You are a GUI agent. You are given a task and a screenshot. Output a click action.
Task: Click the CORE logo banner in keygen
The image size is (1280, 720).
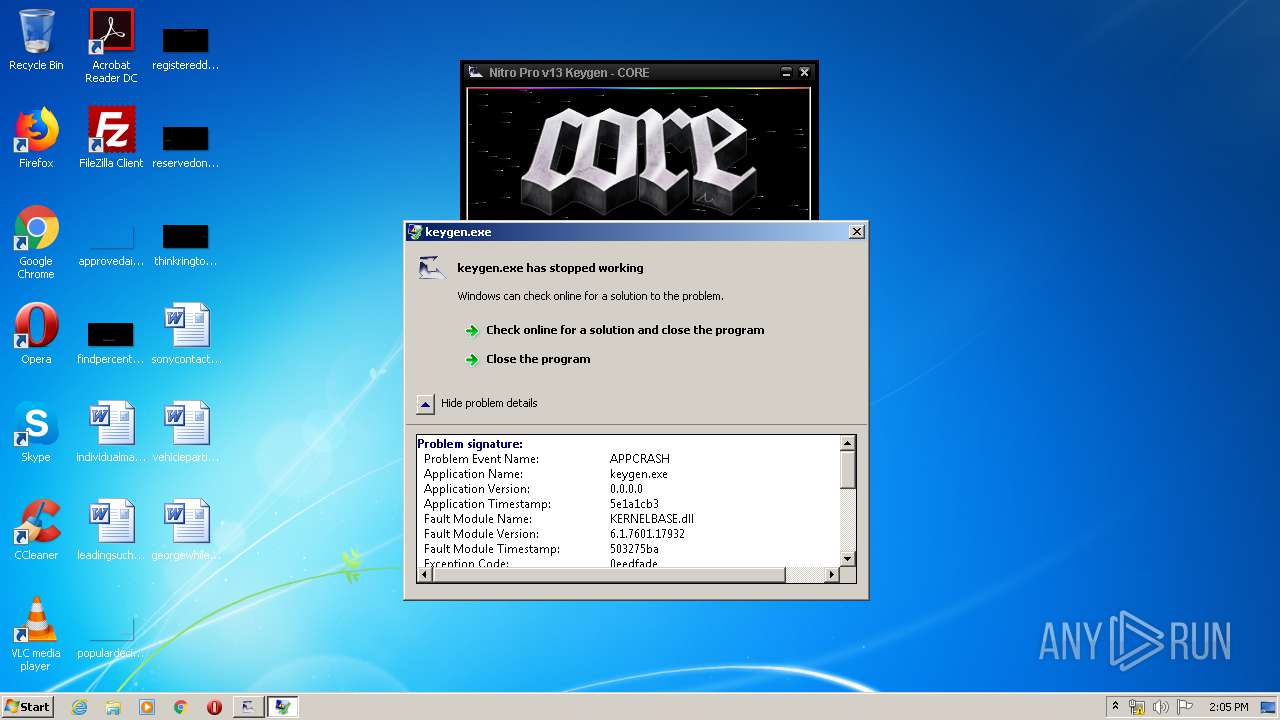click(x=638, y=154)
